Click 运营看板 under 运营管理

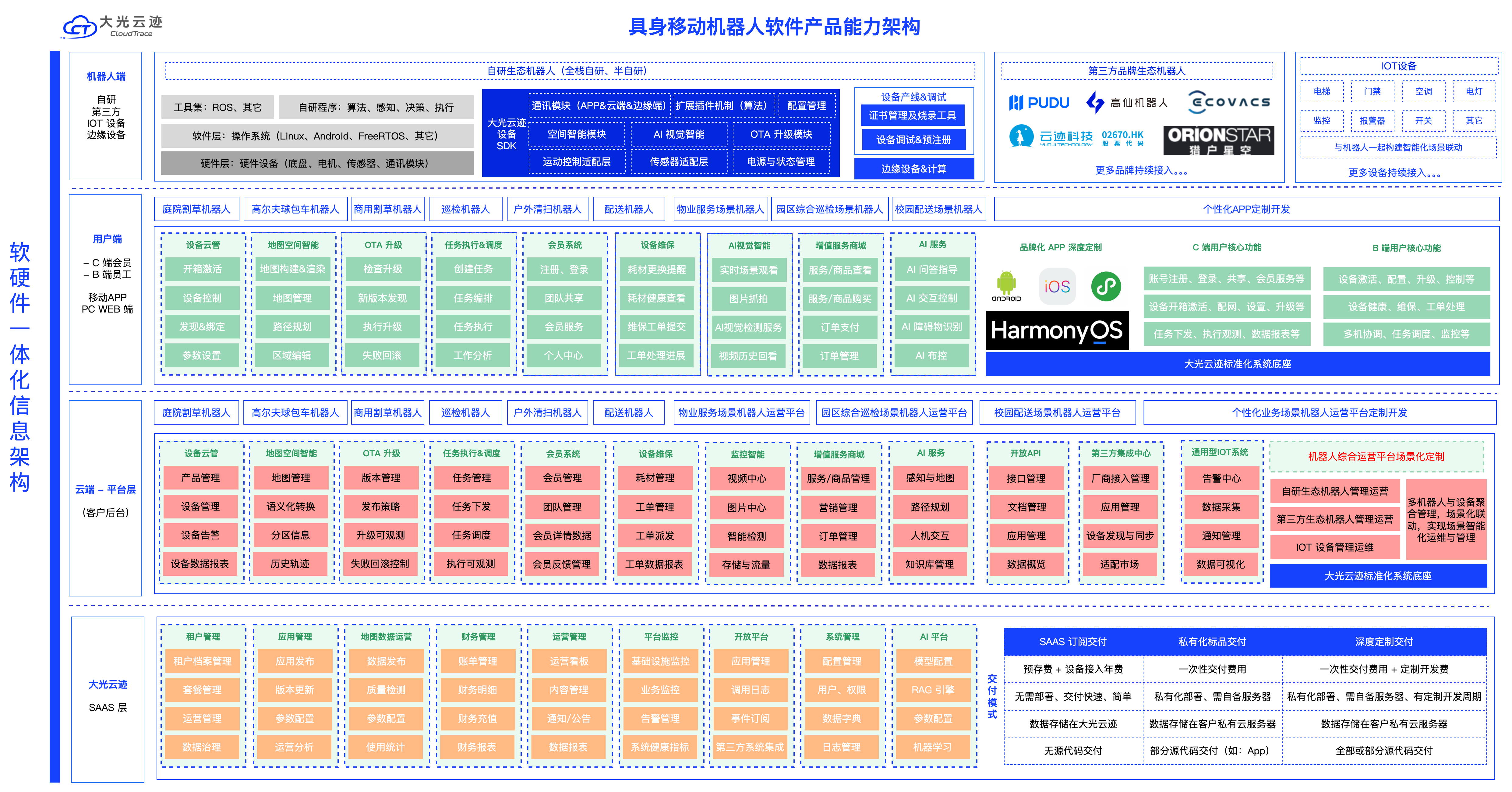tap(569, 661)
